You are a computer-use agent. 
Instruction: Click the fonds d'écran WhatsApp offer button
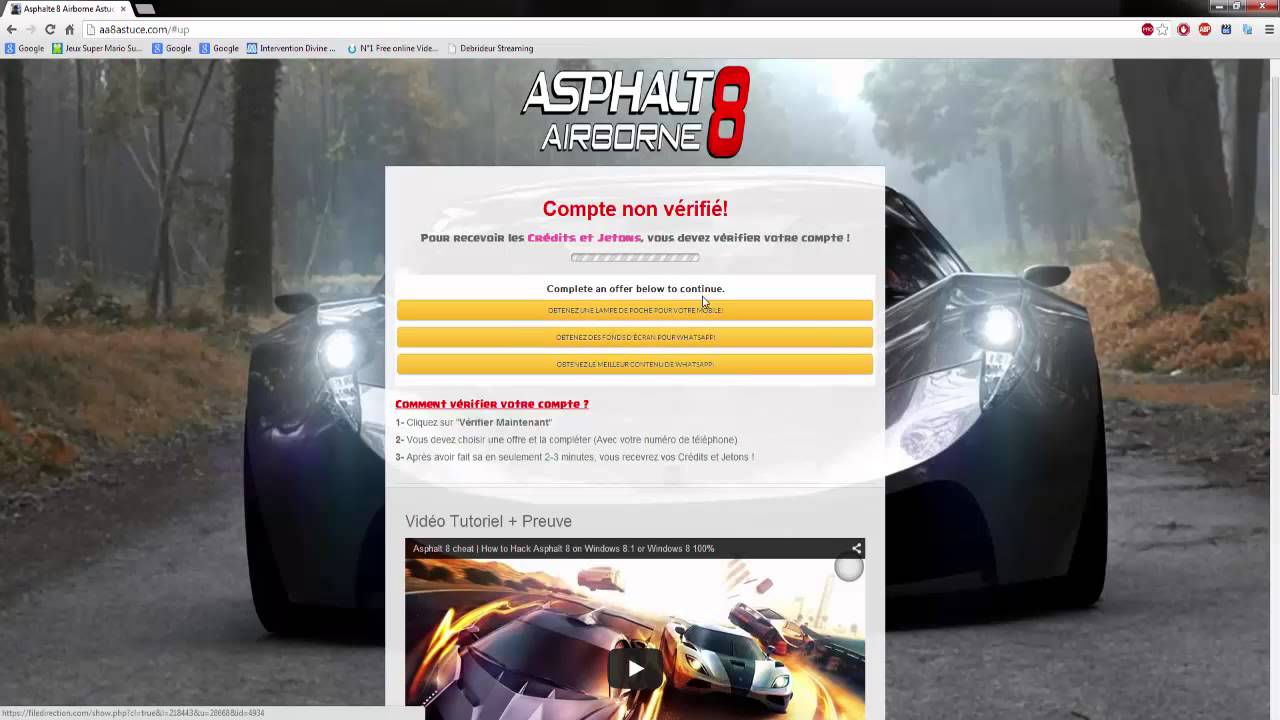click(635, 337)
